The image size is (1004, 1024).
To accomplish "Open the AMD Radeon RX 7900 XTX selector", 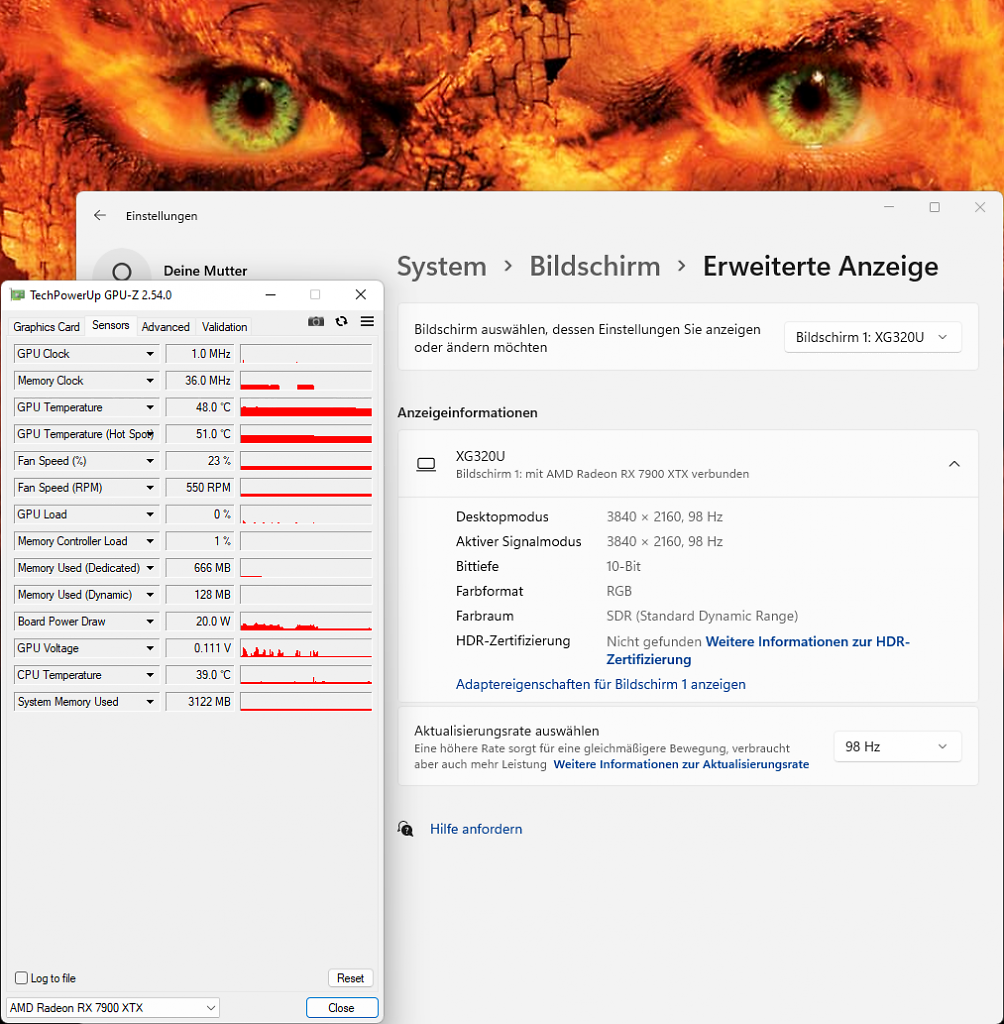I will click(x=113, y=1008).
